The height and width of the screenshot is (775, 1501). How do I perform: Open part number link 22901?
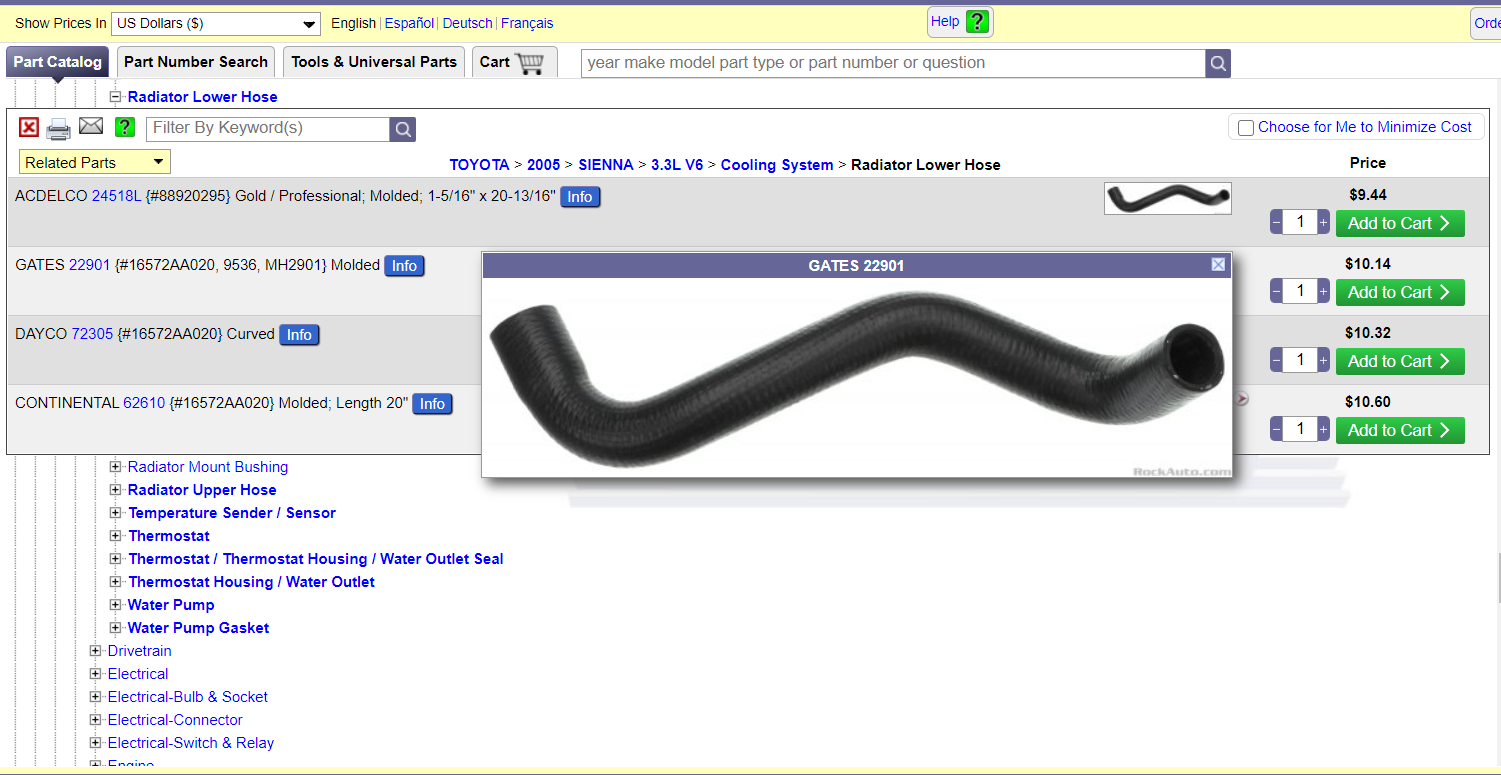pyautogui.click(x=90, y=265)
